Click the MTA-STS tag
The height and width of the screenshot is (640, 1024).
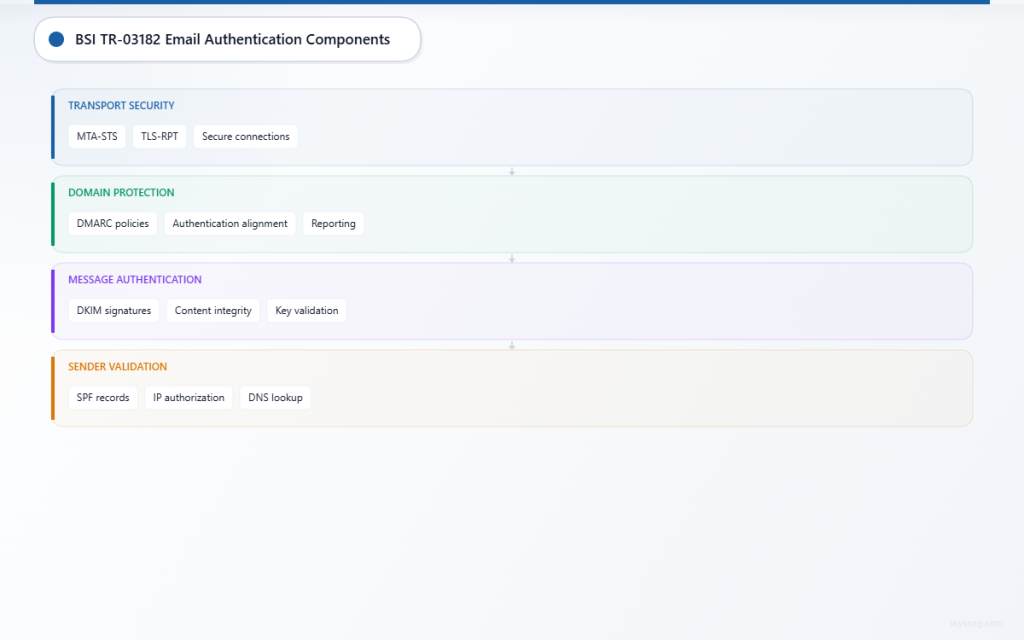click(97, 136)
